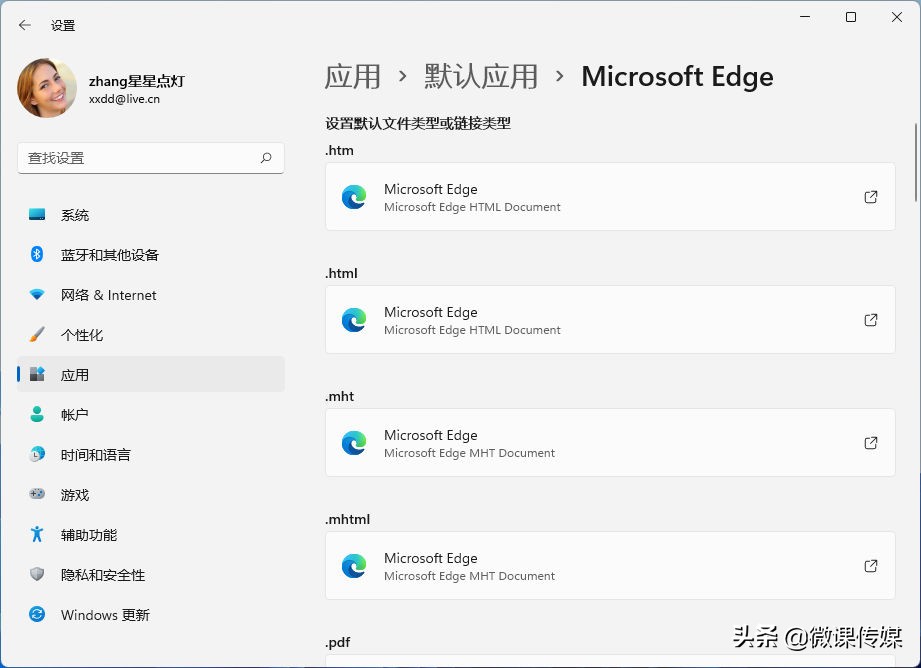Click the Bluetooth icon in sidebar

tap(37, 254)
